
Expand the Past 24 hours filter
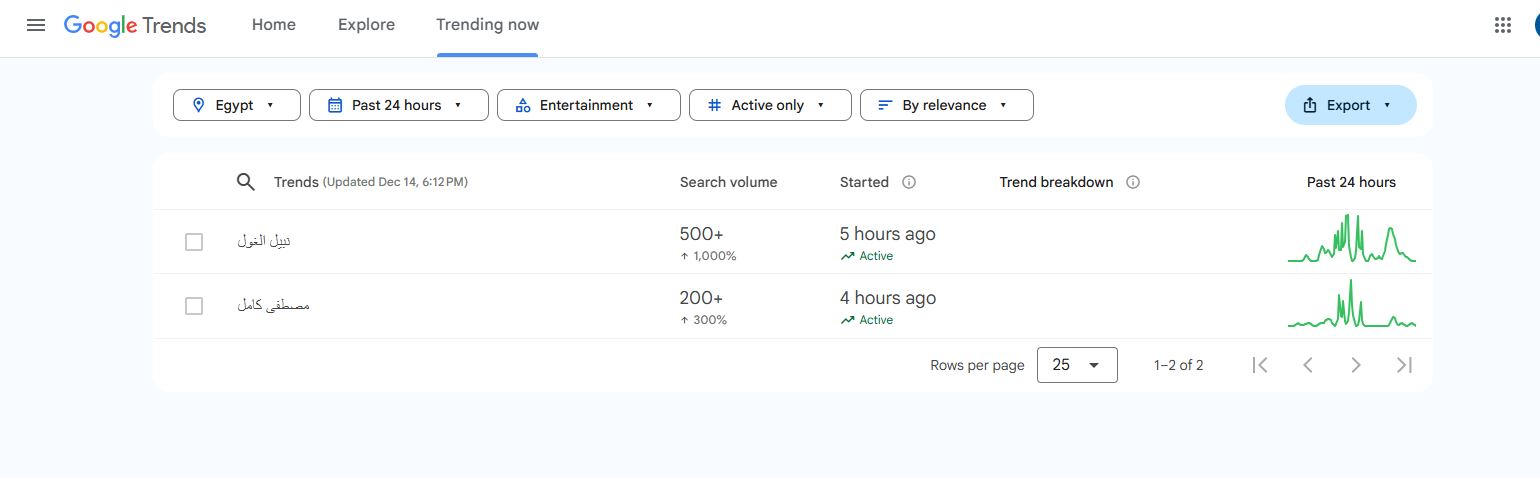(398, 105)
